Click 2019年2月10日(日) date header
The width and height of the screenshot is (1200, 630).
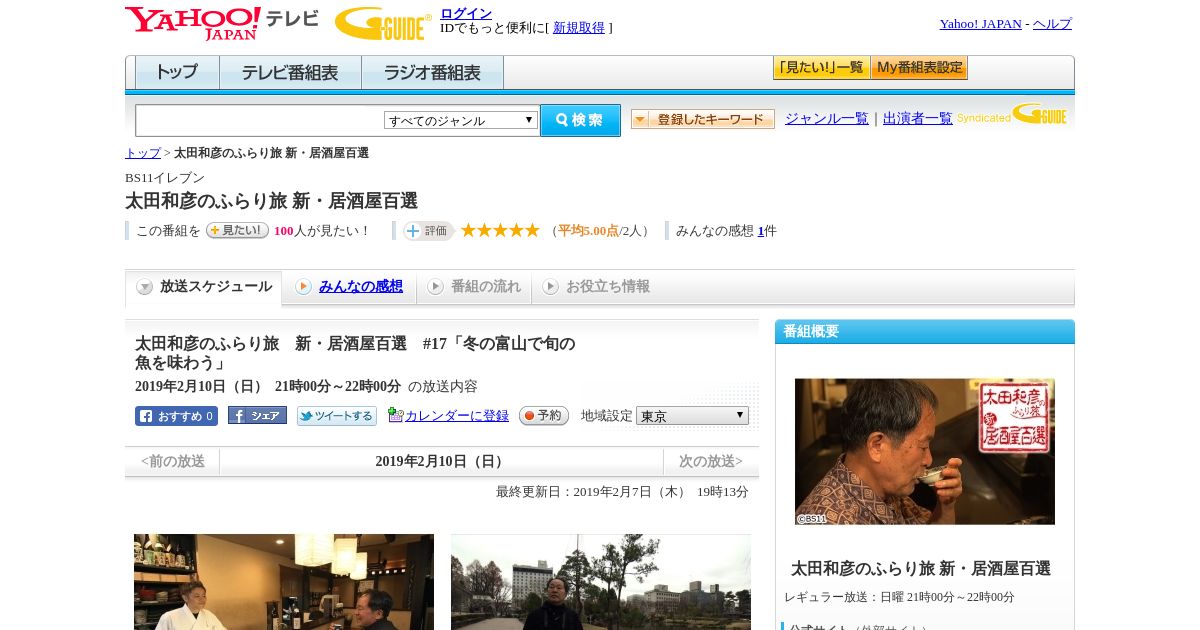click(x=442, y=461)
